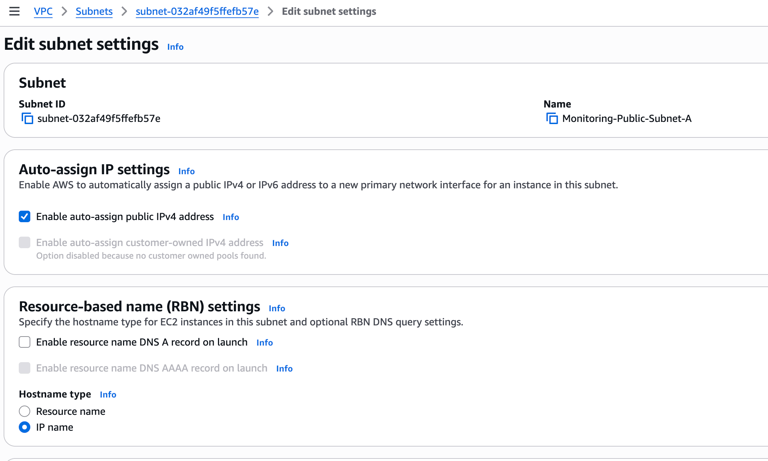This screenshot has width=768, height=461.
Task: Click disabled DNS AAAA record checkbox
Action: point(24,368)
